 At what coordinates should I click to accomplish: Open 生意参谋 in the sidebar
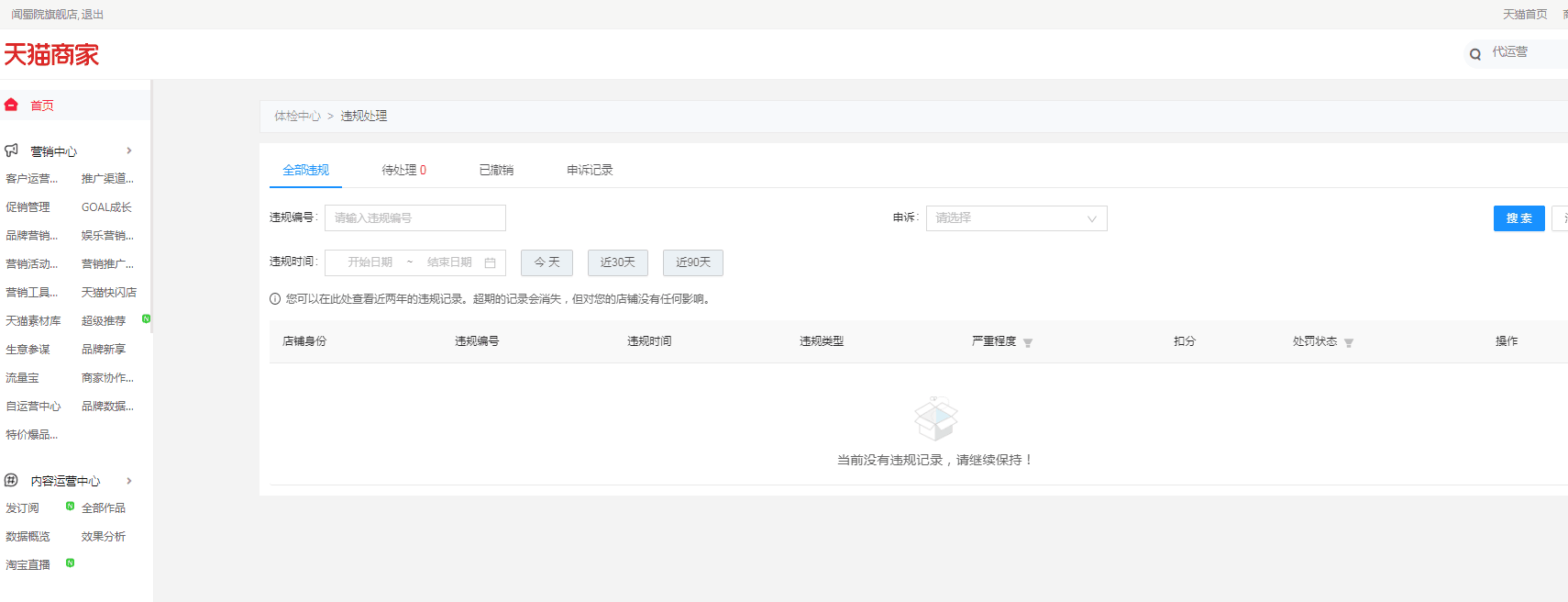pos(28,350)
